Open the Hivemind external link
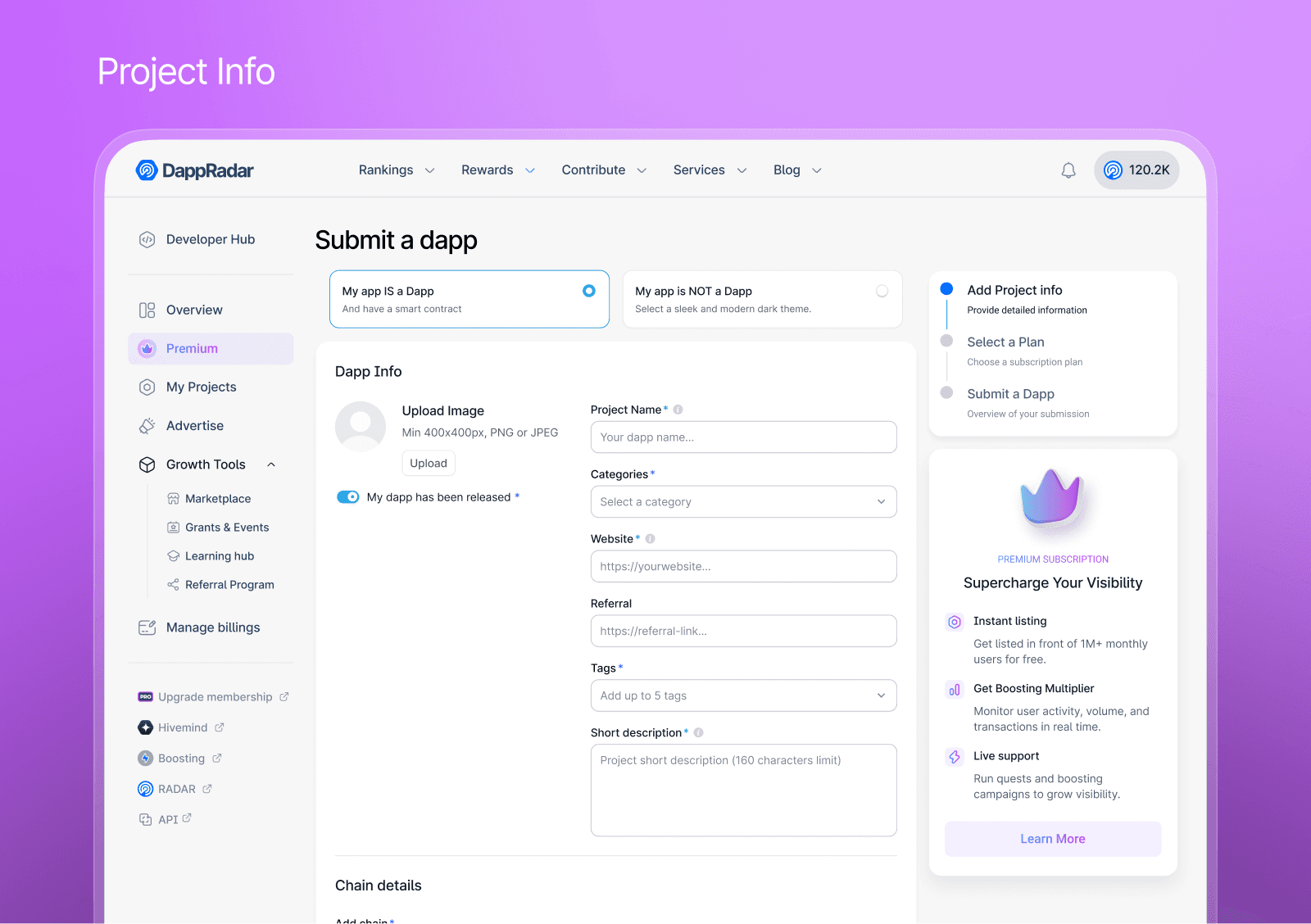Viewport: 1311px width, 924px height. [181, 727]
